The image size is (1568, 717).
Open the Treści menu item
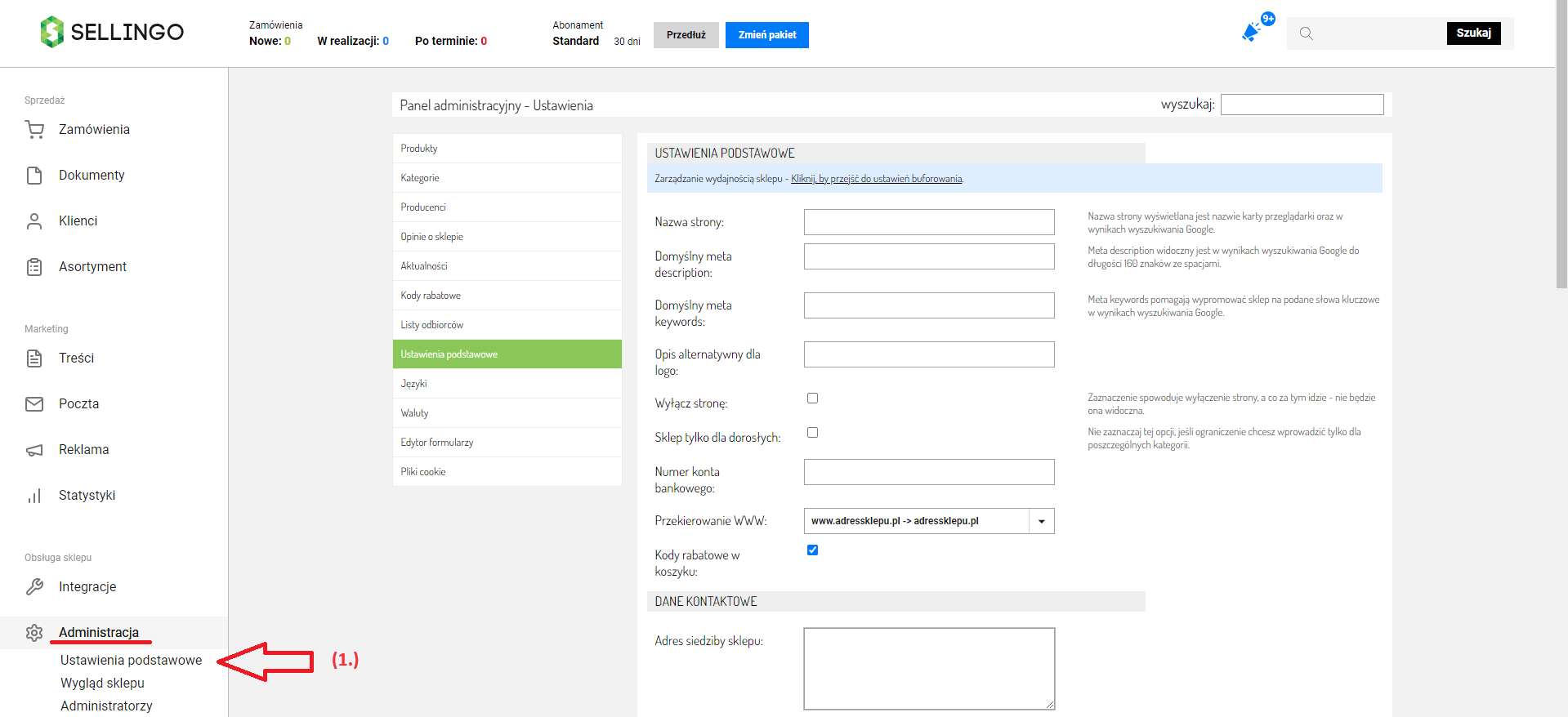coord(76,358)
